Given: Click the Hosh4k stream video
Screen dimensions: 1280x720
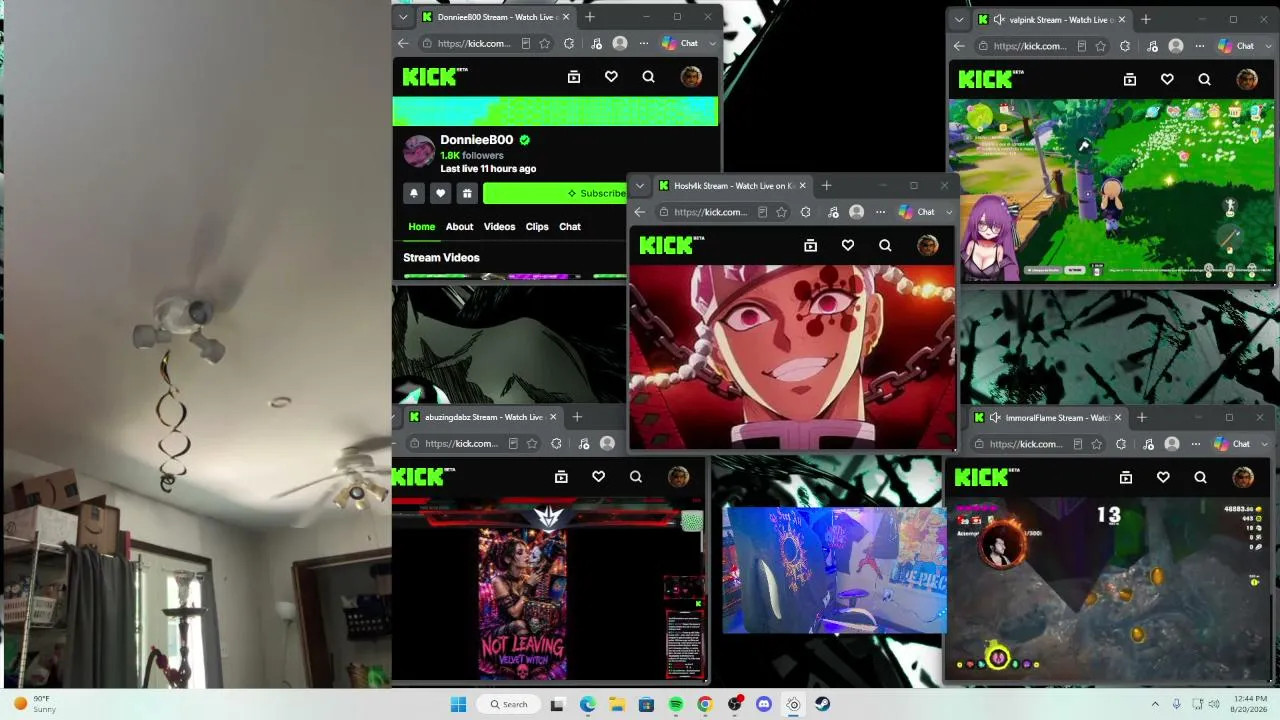Looking at the screenshot, I should (x=792, y=357).
